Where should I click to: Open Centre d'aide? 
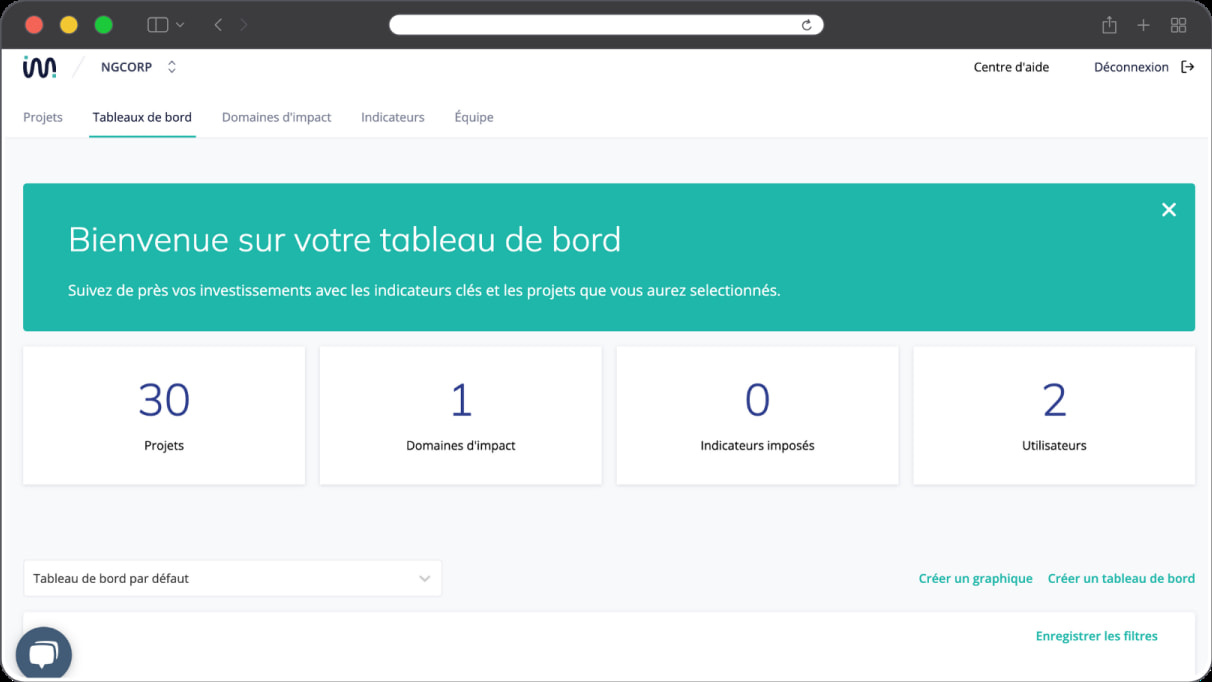[x=1011, y=66]
